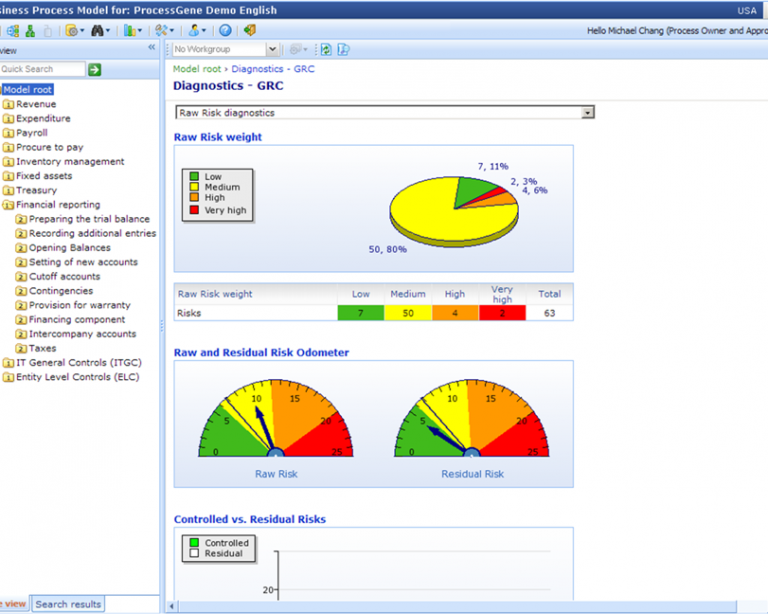Screen dimensions: 768x614
Task: Open the No Workgroup dropdown
Action: click(x=272, y=49)
